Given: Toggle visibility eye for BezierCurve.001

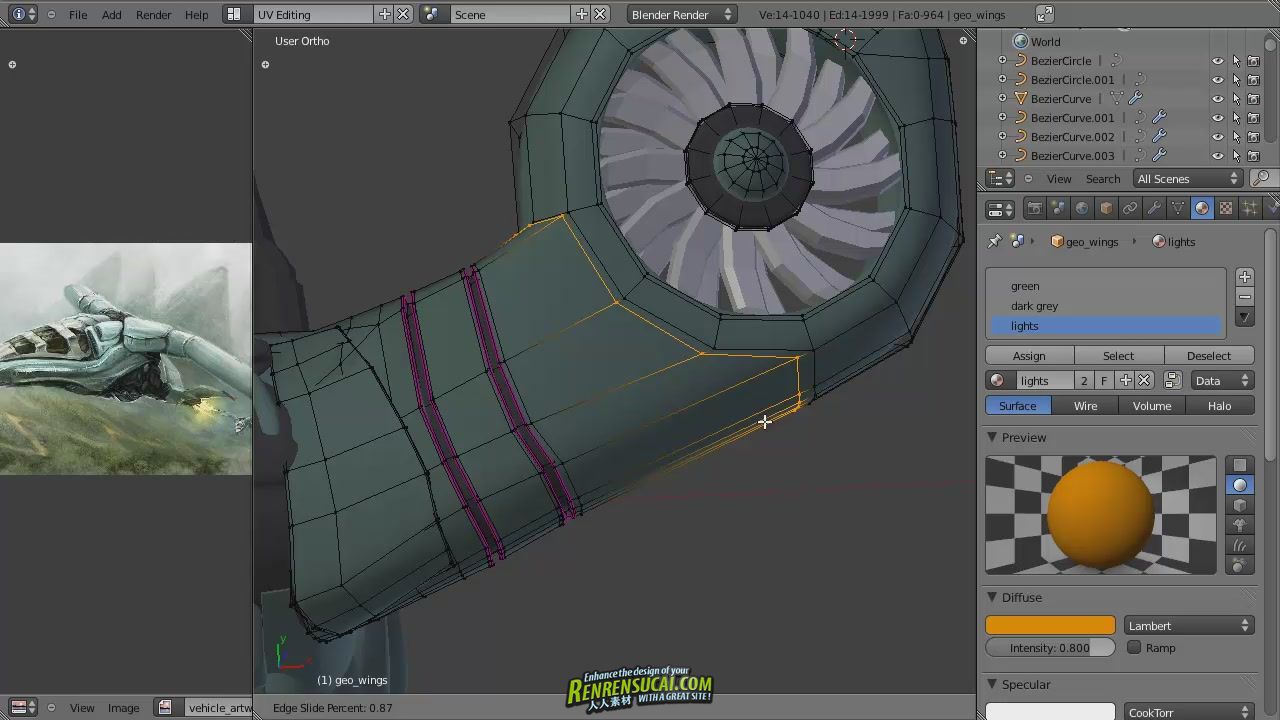Looking at the screenshot, I should (1218, 118).
